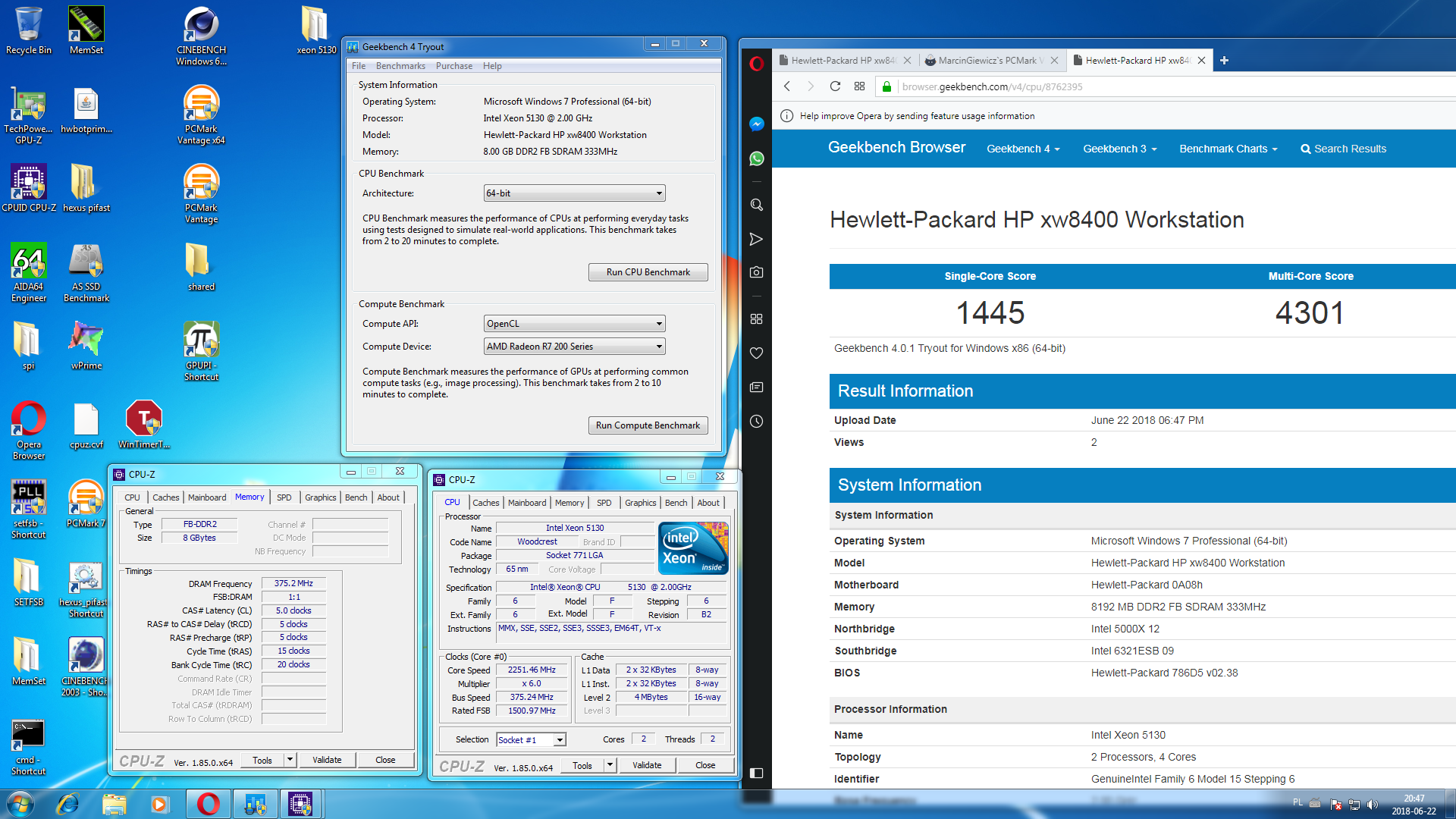Switch to Caches tab in right CPU-Z window
The image size is (1456, 819).
coord(485,503)
